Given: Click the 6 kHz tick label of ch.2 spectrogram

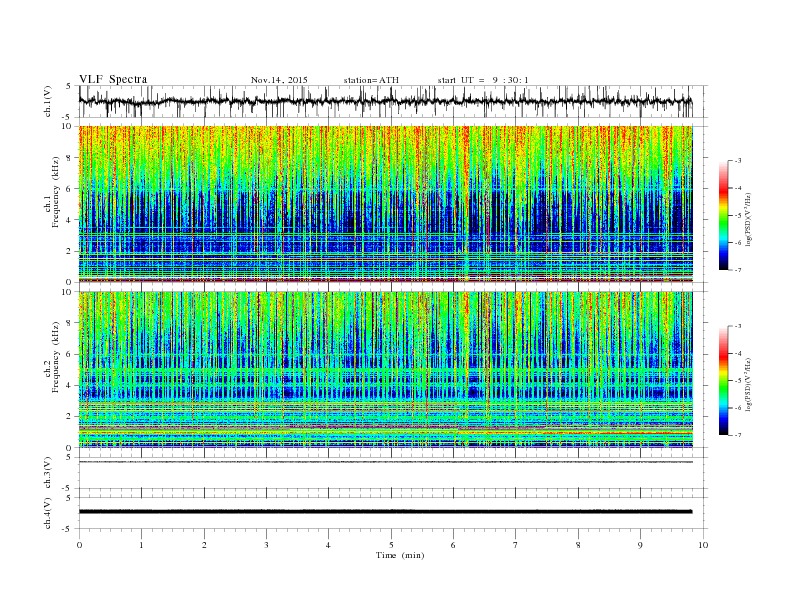Looking at the screenshot, I should click(x=70, y=354).
